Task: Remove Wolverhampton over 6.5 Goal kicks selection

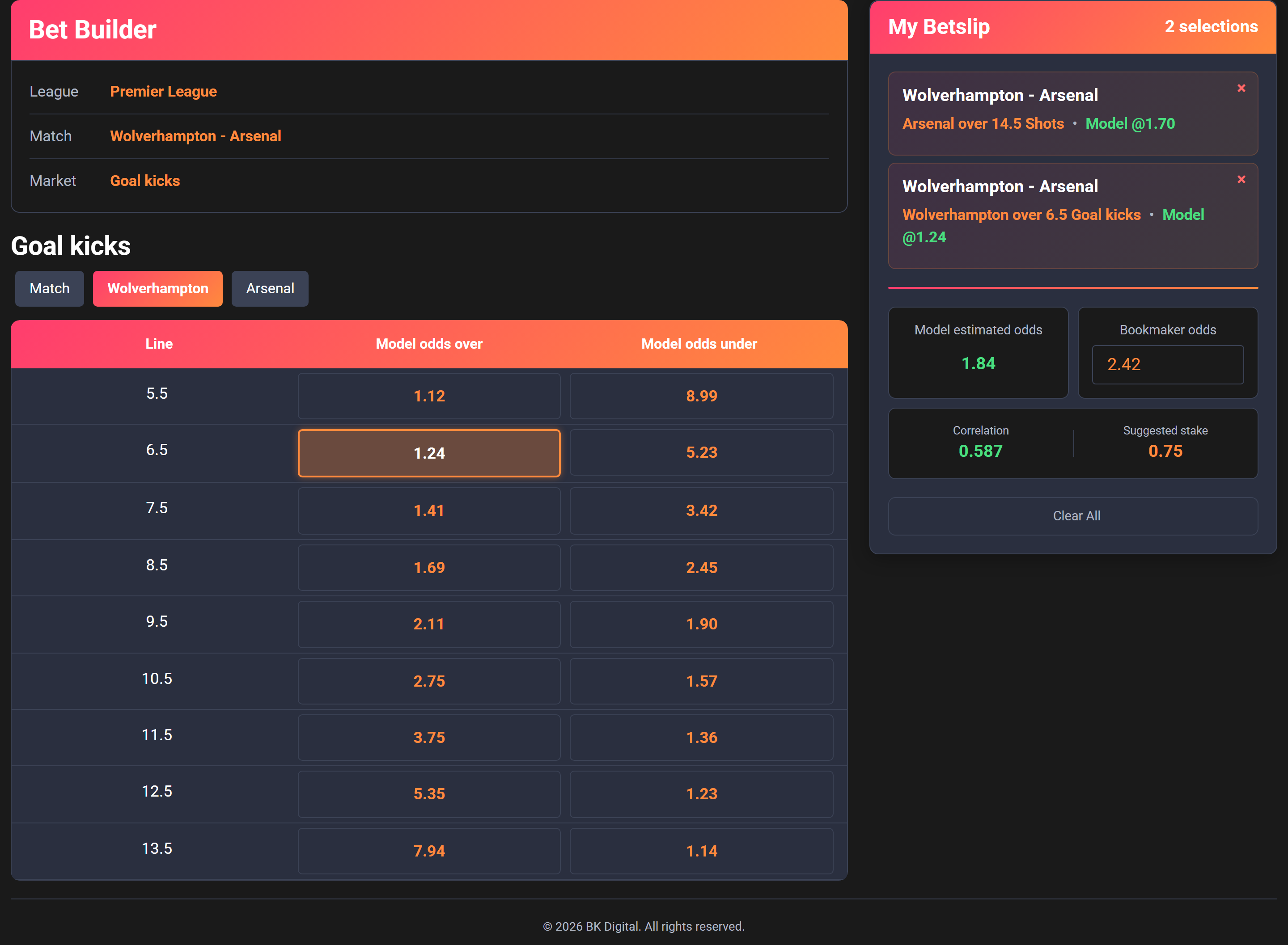Action: tap(1241, 180)
